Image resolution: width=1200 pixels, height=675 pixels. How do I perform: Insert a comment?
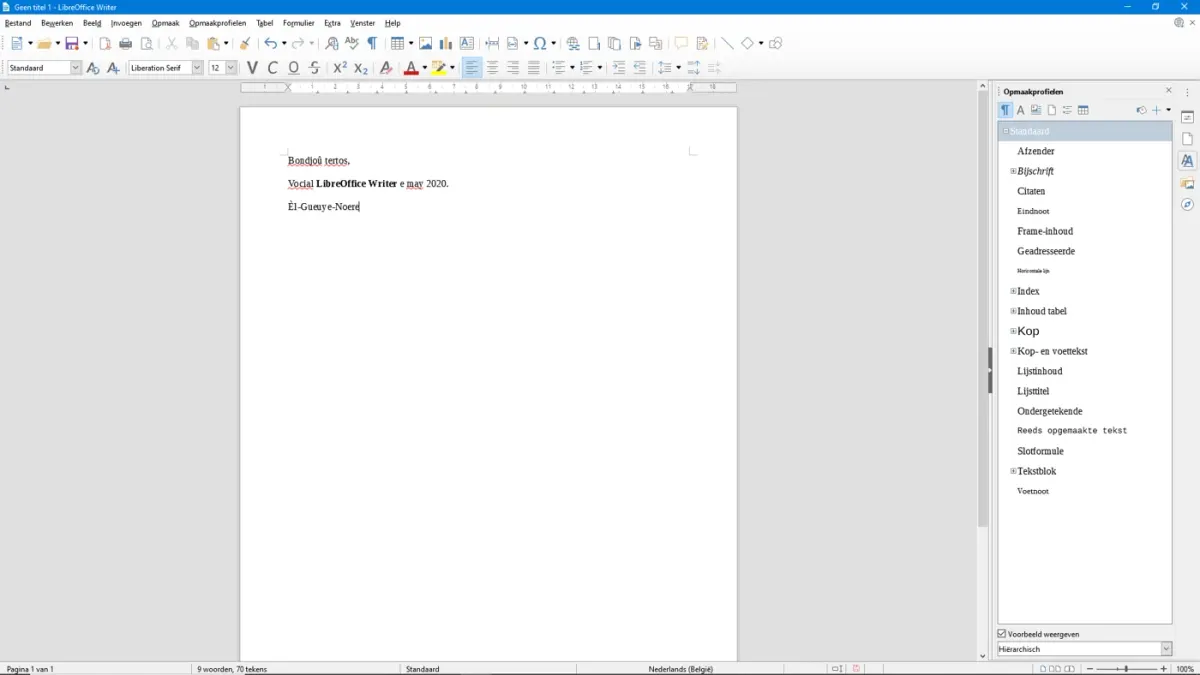[681, 43]
